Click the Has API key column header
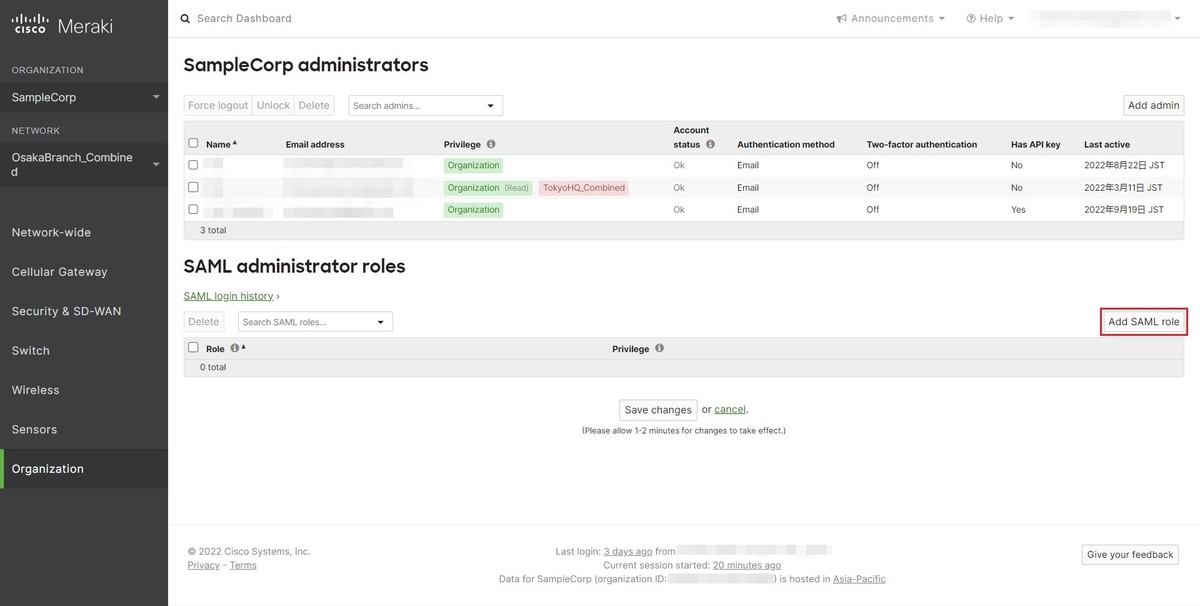Screen dimensions: 1200x606 1036,144
